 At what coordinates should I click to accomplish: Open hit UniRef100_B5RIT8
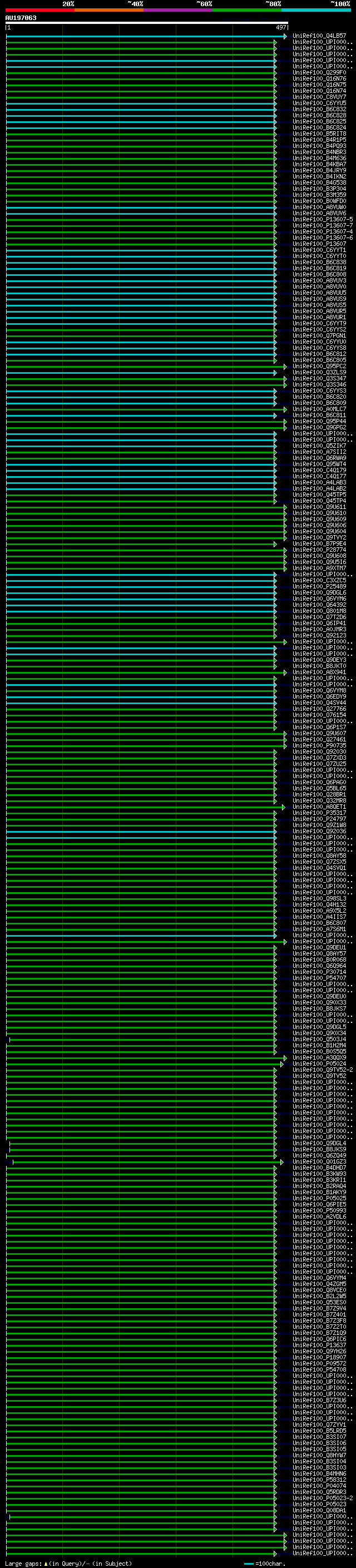click(319, 134)
